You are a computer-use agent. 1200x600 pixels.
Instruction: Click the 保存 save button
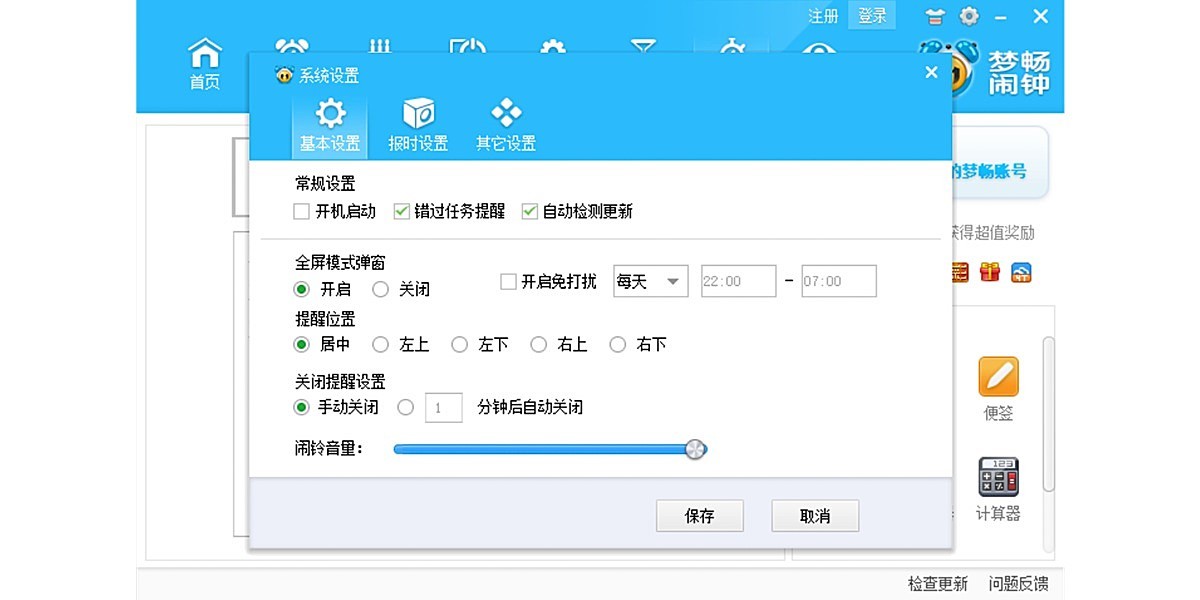(x=699, y=515)
